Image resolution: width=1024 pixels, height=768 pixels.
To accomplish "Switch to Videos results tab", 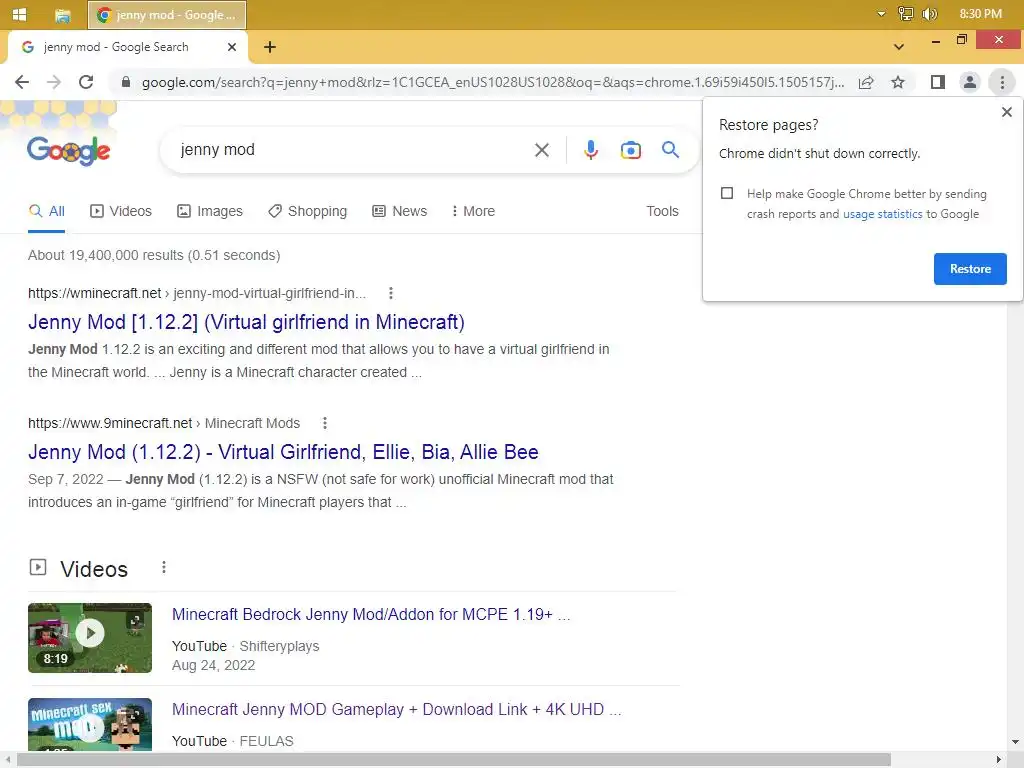I will pyautogui.click(x=121, y=211).
